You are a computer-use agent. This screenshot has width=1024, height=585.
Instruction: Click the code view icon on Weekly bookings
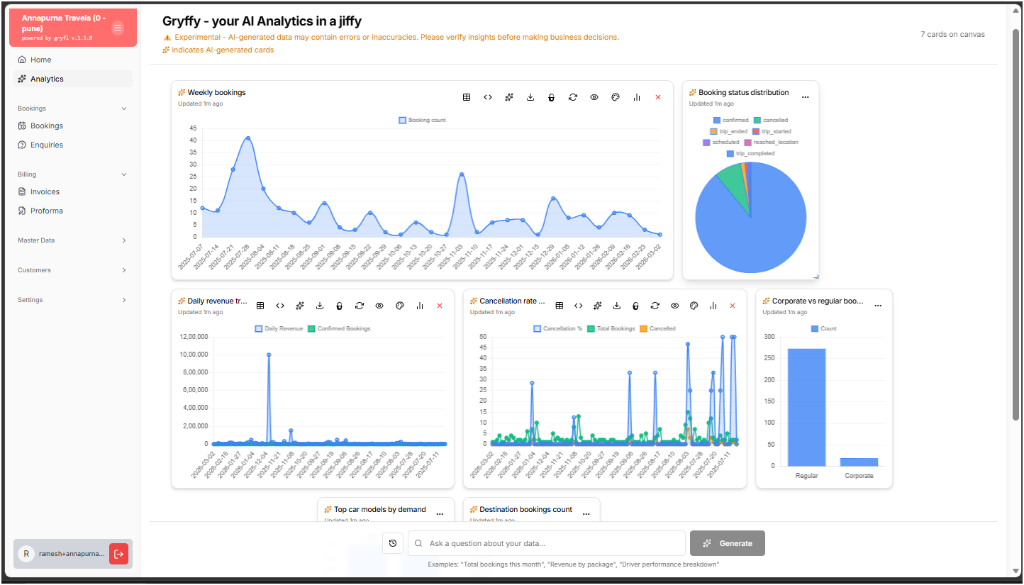487,97
